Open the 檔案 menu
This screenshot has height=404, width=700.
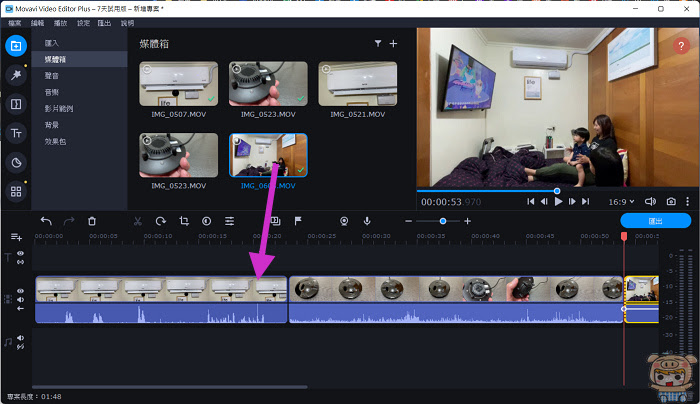coord(15,23)
